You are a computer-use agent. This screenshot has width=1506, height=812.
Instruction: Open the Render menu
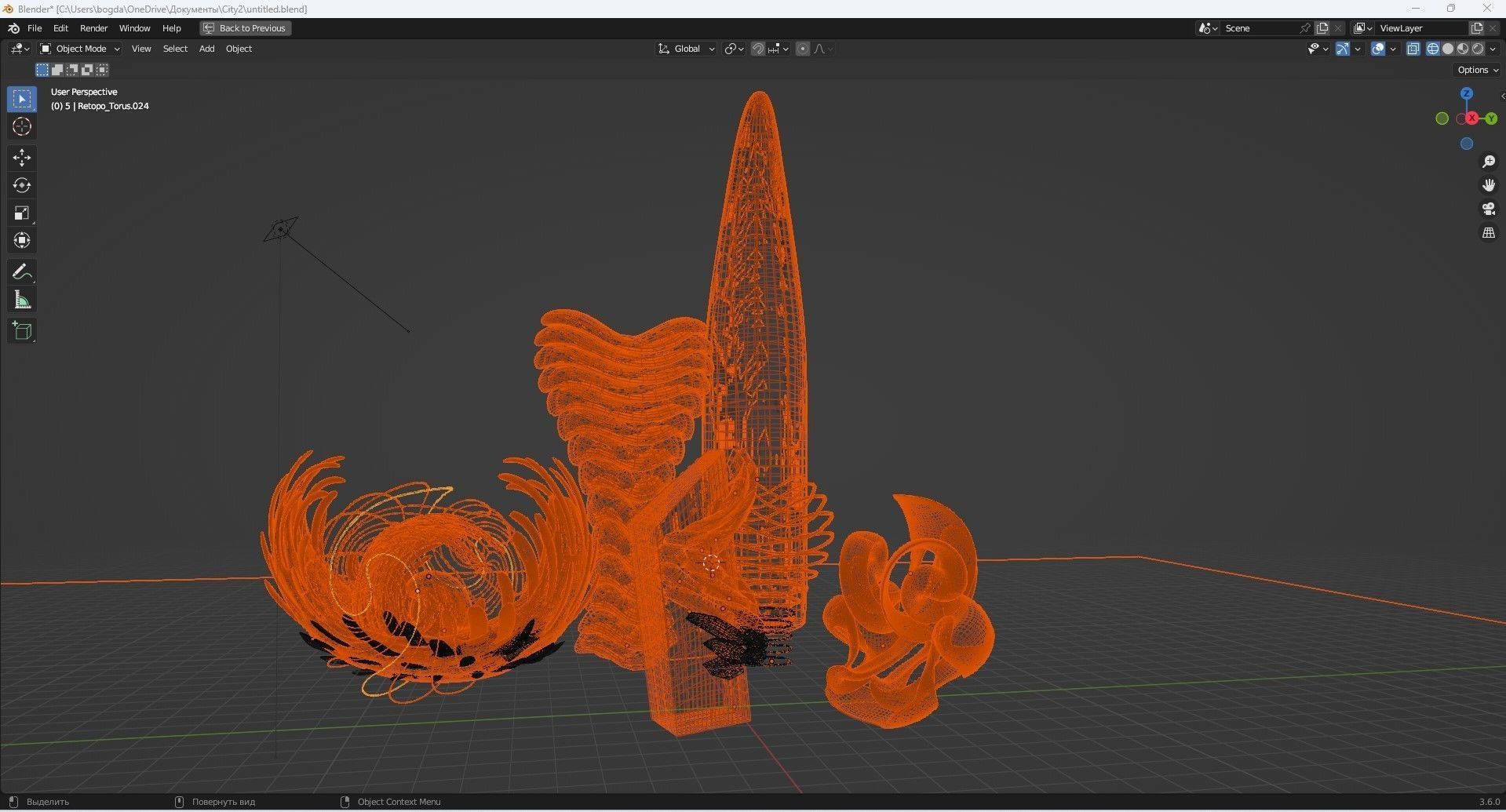click(93, 28)
